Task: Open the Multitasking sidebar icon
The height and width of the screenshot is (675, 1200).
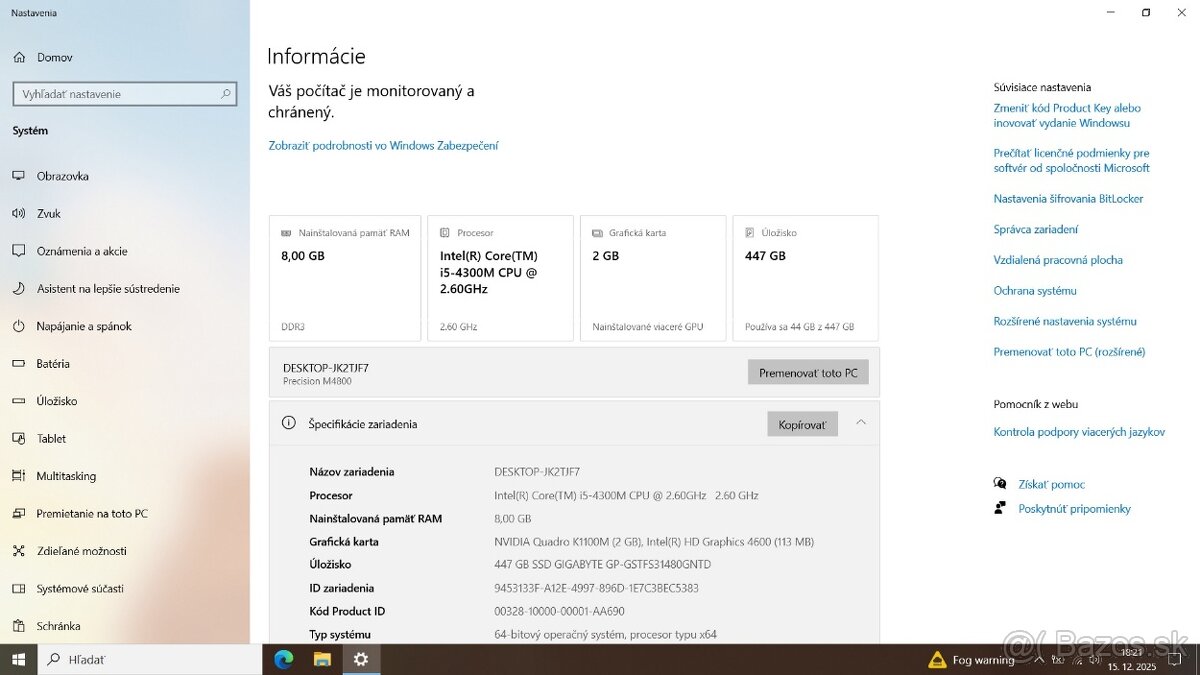Action: point(20,476)
